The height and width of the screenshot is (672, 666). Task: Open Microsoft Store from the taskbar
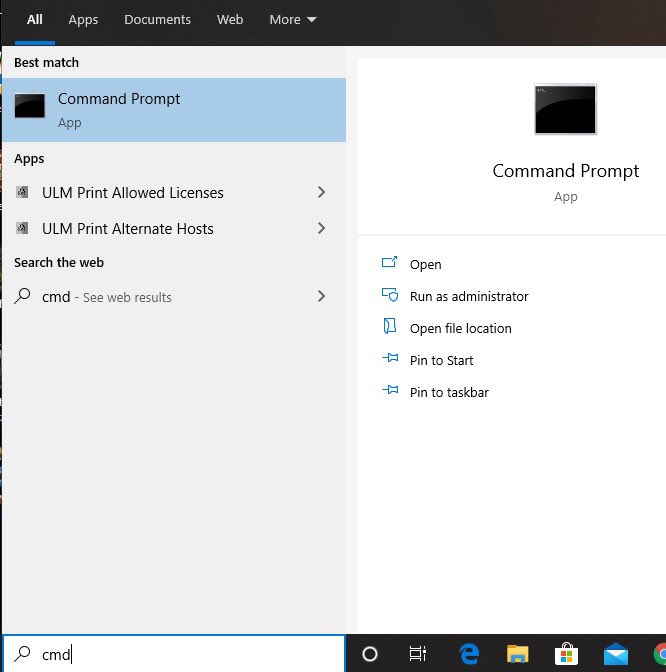tap(566, 654)
